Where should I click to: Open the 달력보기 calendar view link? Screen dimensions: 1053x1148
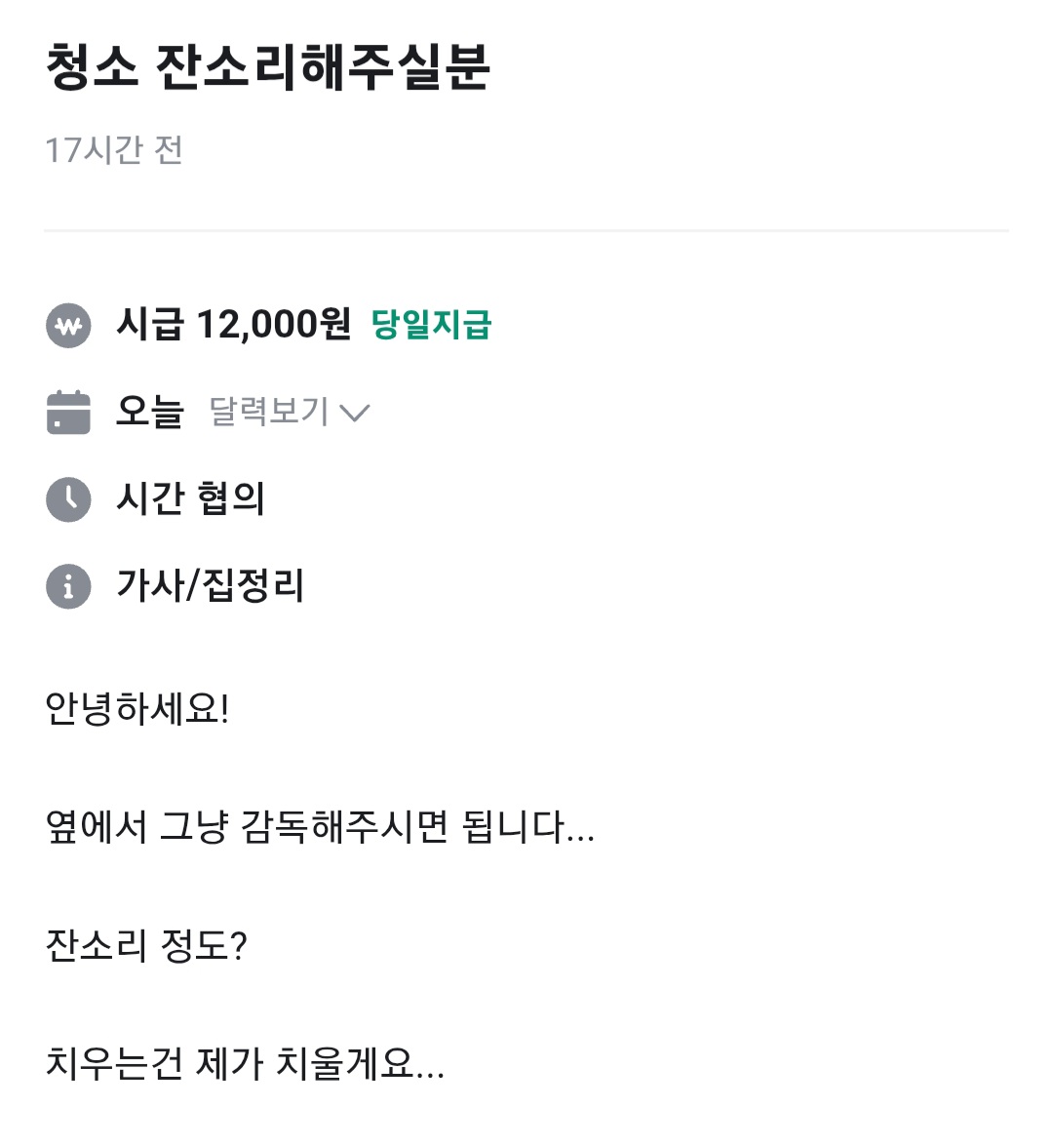[x=269, y=412]
